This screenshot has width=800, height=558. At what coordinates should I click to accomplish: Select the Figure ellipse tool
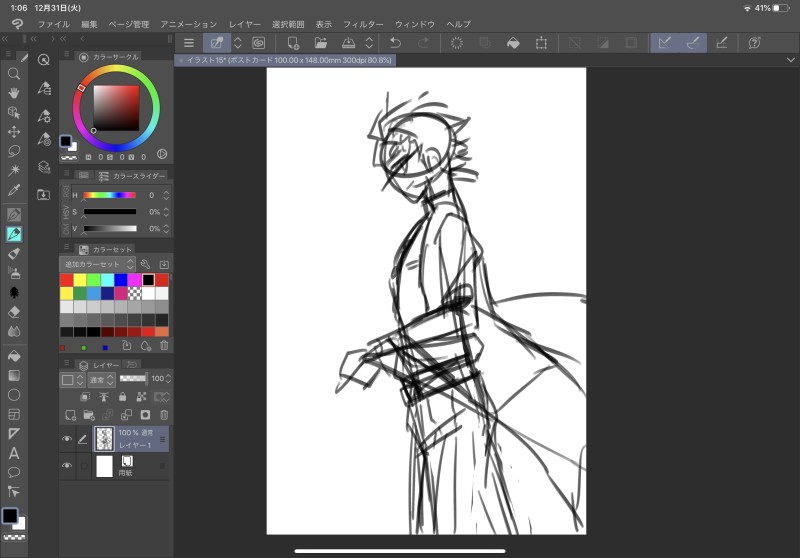14,395
